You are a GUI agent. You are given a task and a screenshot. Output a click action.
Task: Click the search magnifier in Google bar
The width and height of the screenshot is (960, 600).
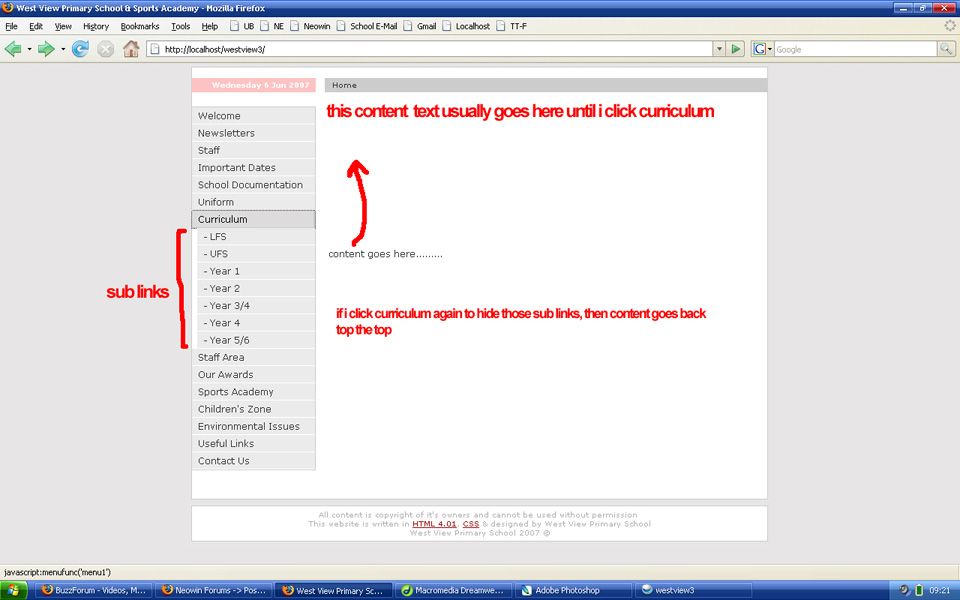(x=945, y=48)
